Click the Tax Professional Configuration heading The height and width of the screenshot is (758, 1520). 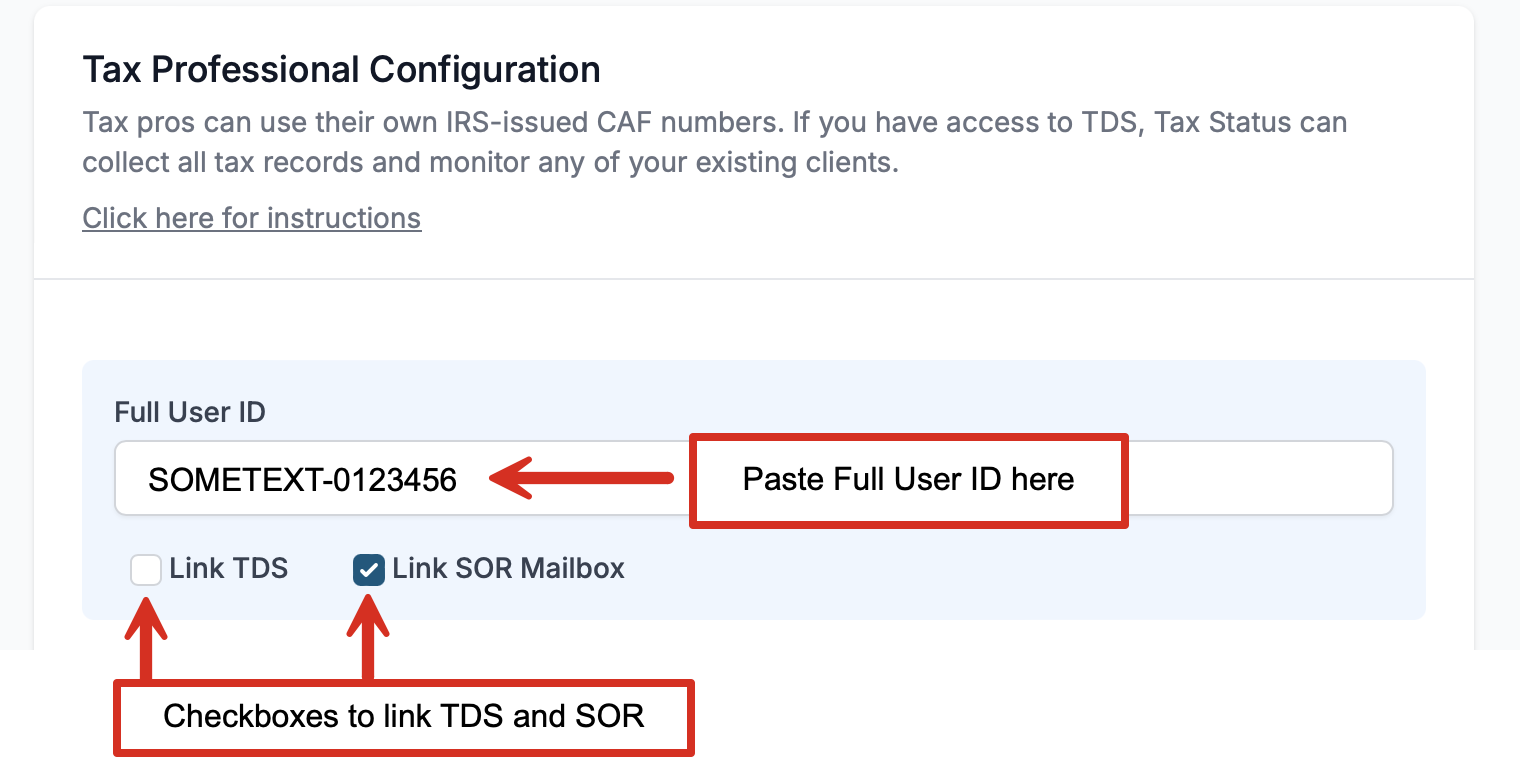click(x=341, y=70)
